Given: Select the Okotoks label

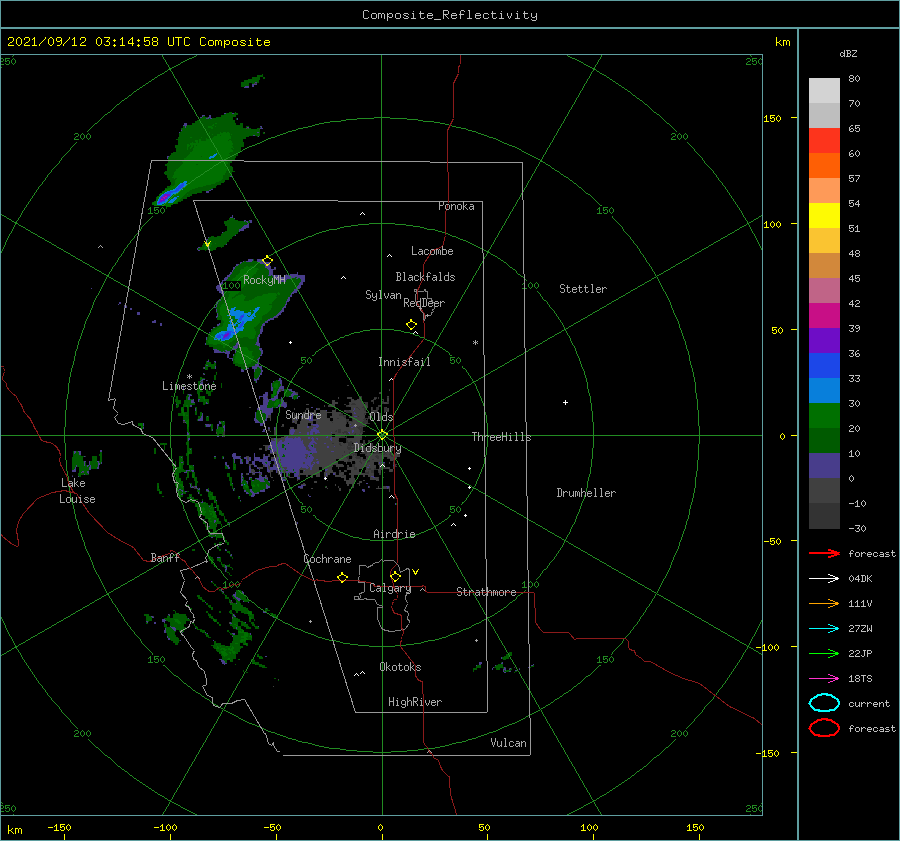Looking at the screenshot, I should coord(400,667).
